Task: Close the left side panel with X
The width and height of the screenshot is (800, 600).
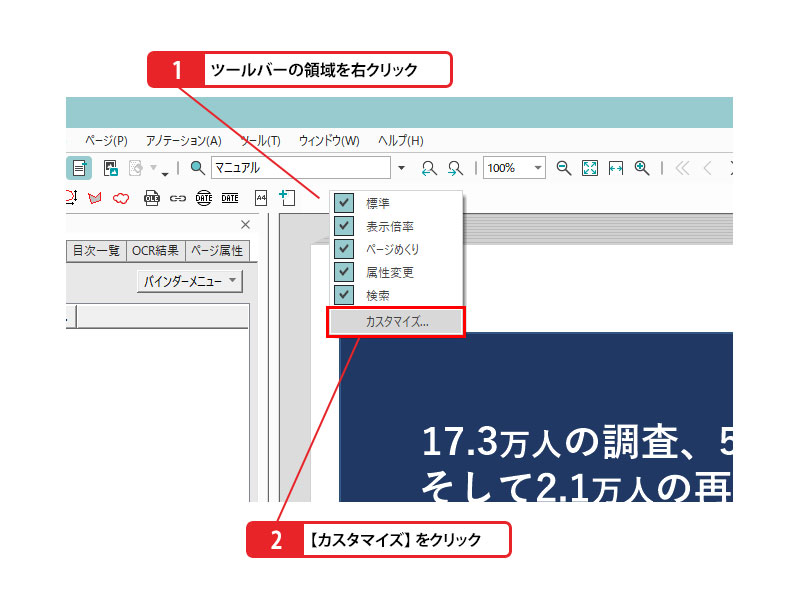Action: pyautogui.click(x=245, y=224)
